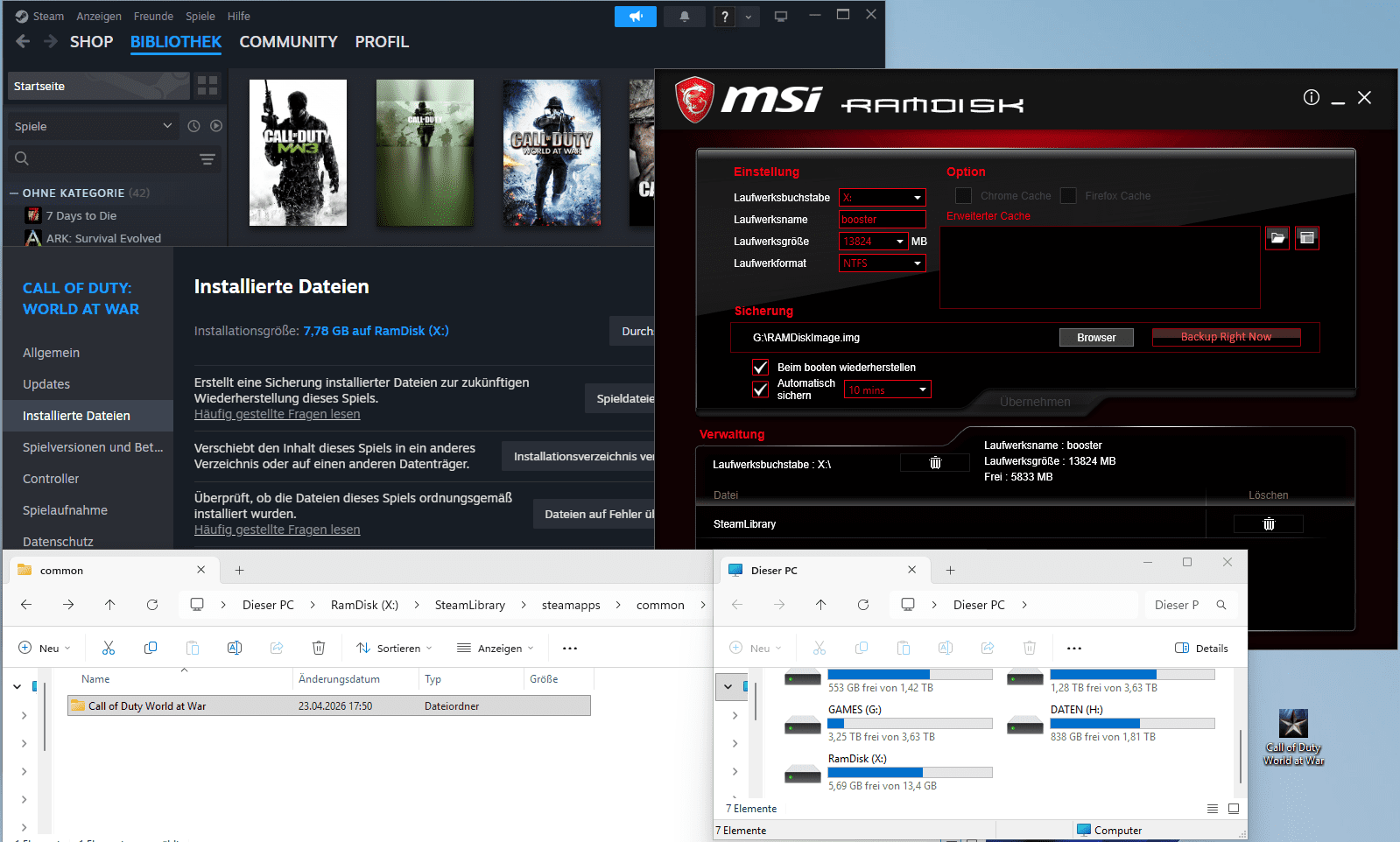Screen dimensions: 1400x842
Task: Select DATEN (H:) drive usage bar
Action: 1132,724
